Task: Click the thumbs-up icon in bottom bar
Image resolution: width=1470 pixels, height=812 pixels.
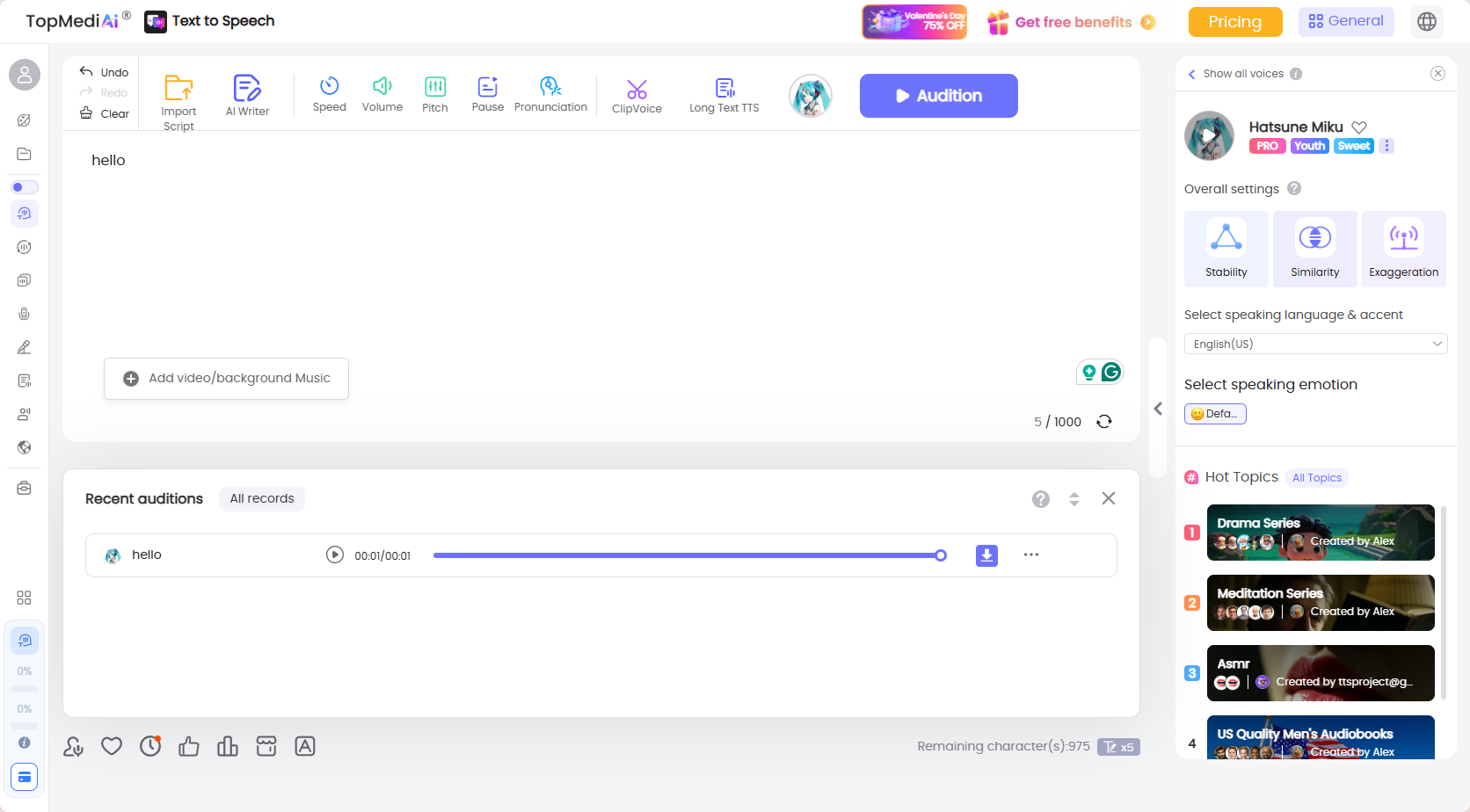Action: [x=189, y=746]
